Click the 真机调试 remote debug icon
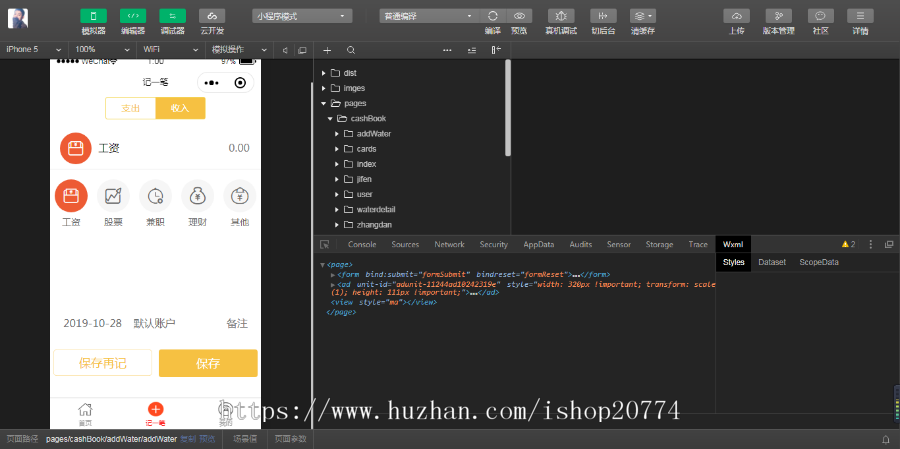The width and height of the screenshot is (900, 449). click(x=561, y=16)
